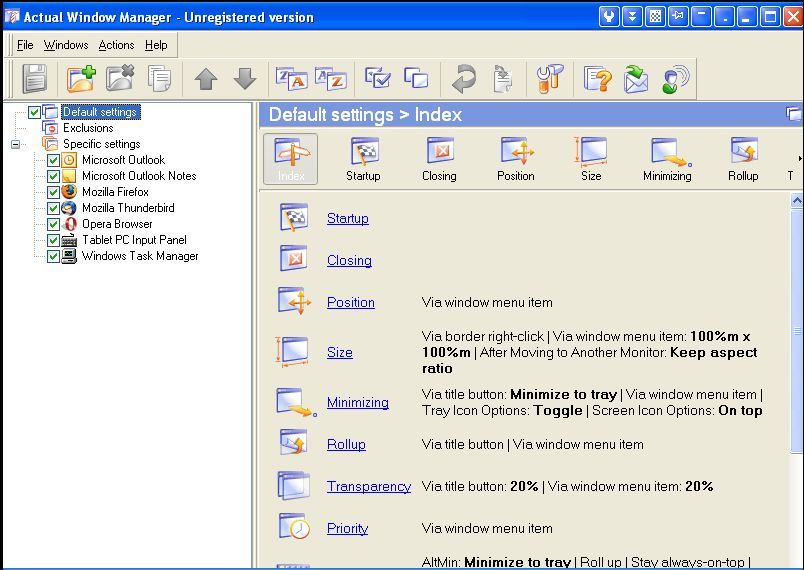The image size is (804, 570).
Task: Collapse the Specific settings tree node
Action: pyautogui.click(x=15, y=144)
